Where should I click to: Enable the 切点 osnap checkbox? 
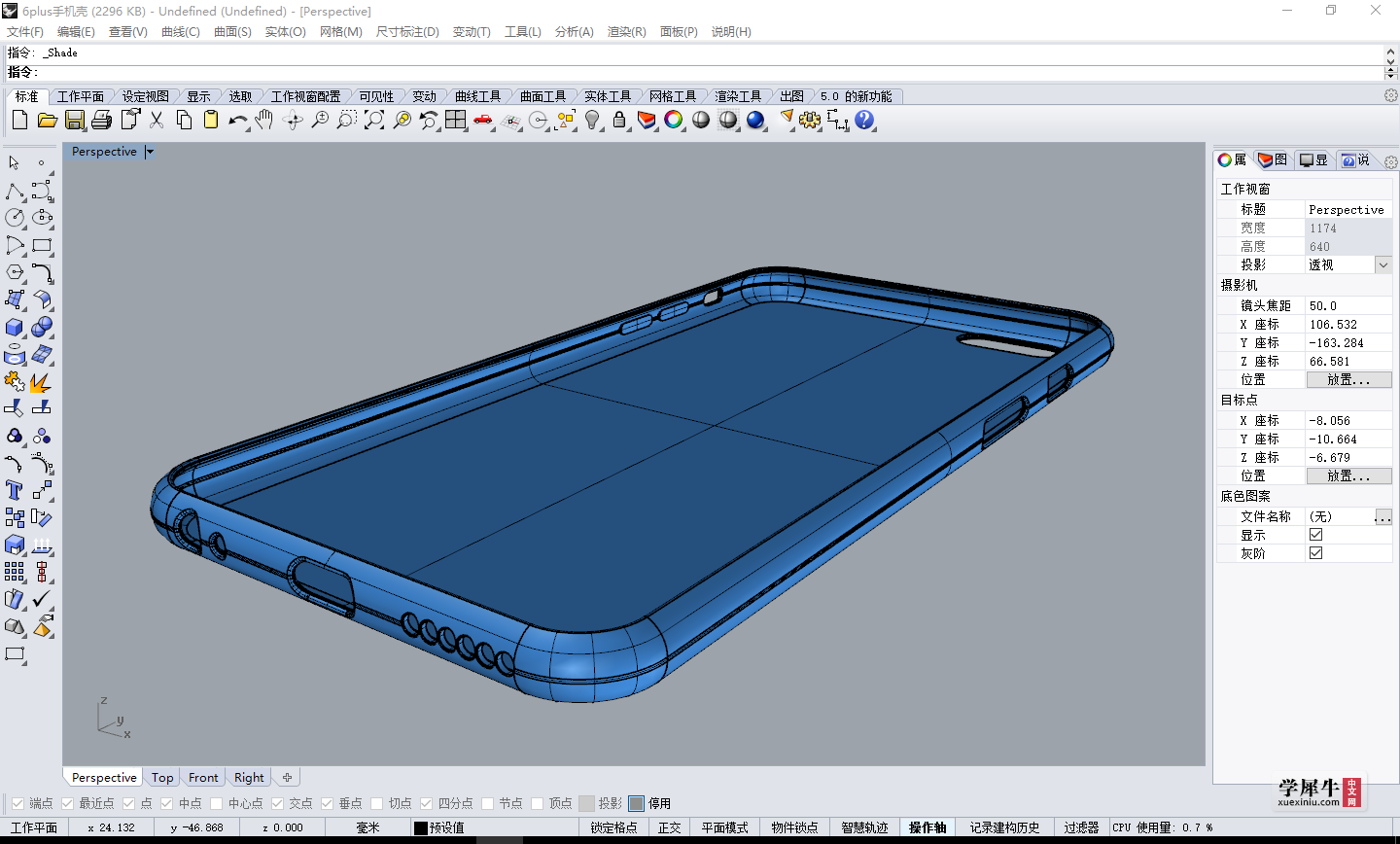pos(376,803)
